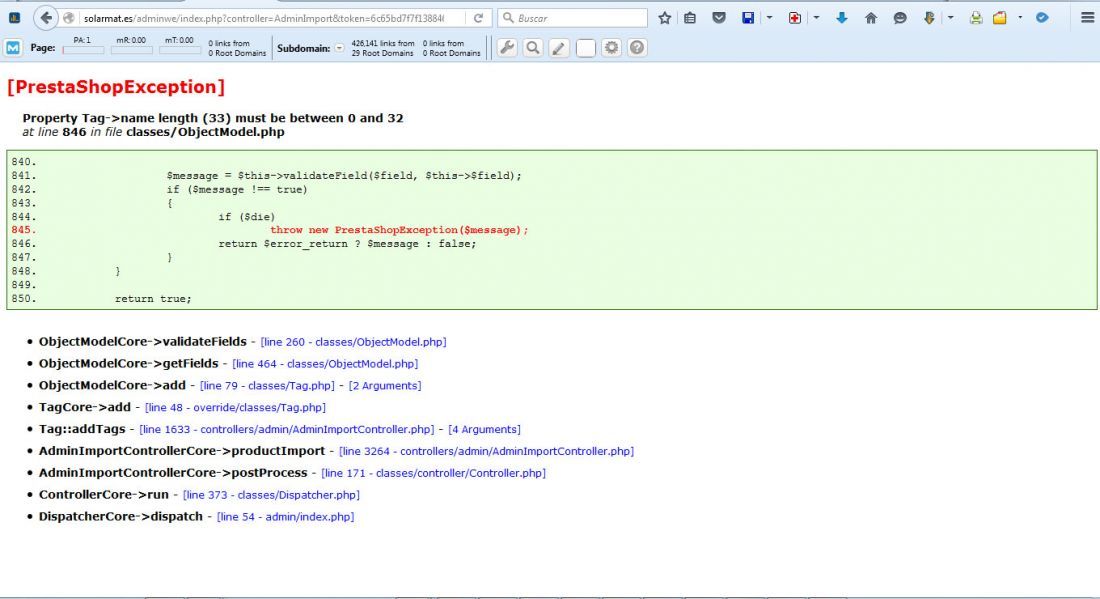Open MozBar magnifier page analysis
The image size is (1100, 599).
[533, 48]
